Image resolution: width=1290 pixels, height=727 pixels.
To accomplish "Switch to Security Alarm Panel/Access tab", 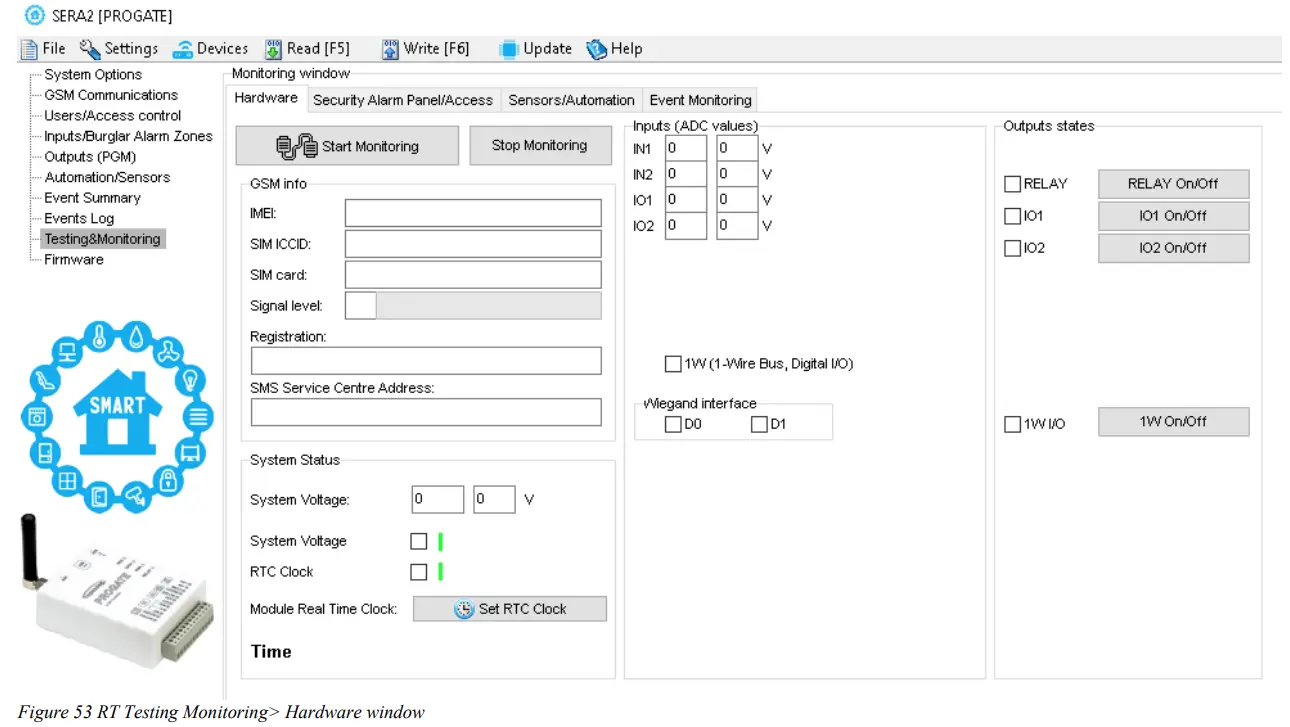I will [x=403, y=100].
